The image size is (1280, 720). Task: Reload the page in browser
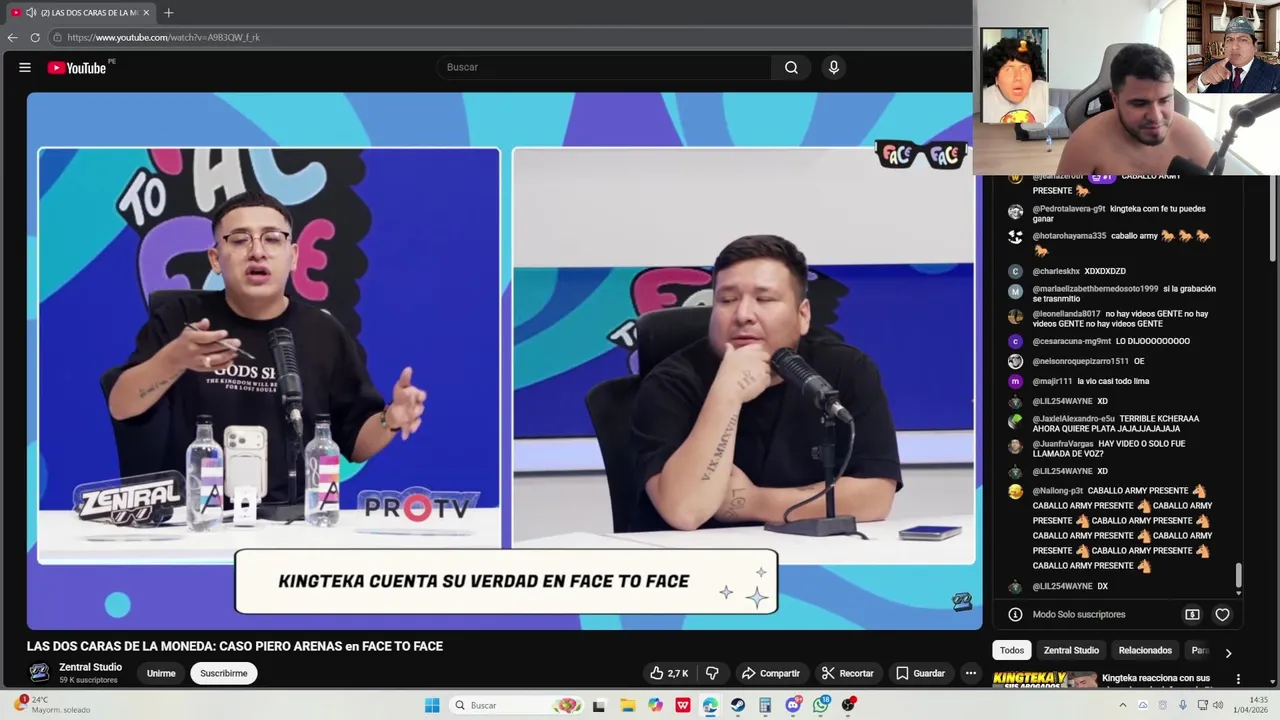click(35, 37)
